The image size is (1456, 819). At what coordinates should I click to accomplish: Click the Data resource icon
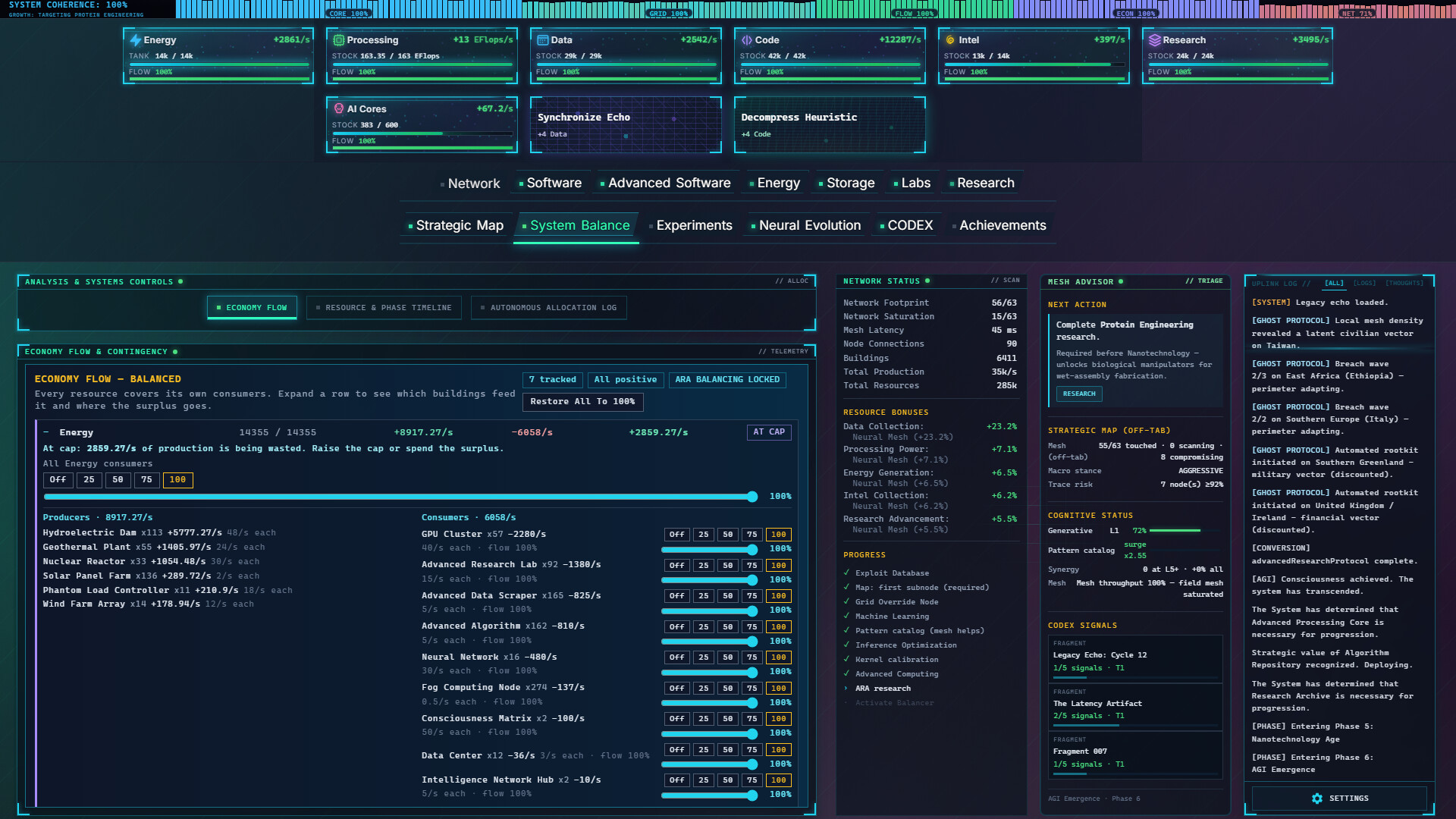coord(542,40)
